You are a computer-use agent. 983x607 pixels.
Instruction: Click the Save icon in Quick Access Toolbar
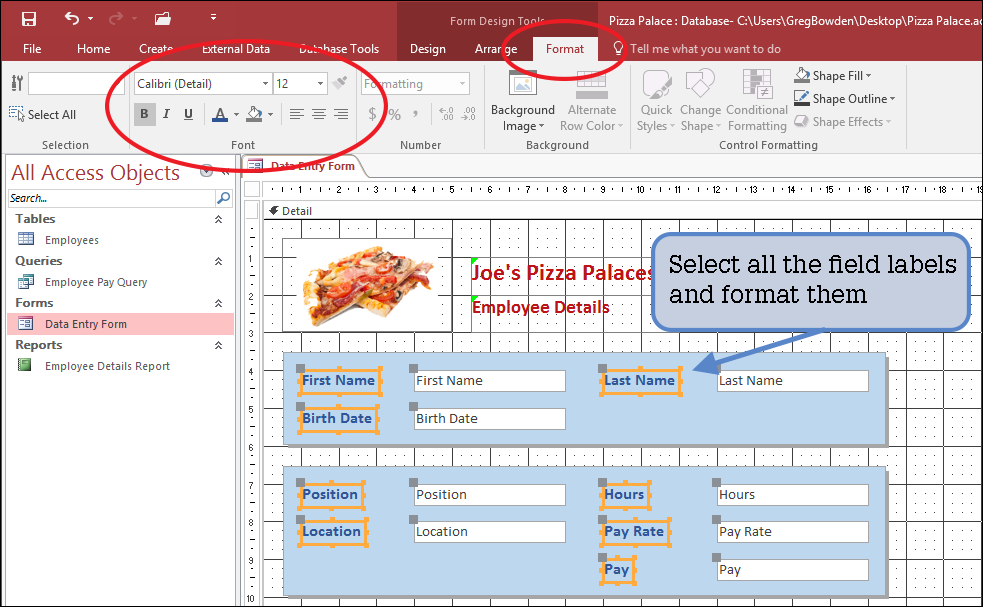(29, 19)
